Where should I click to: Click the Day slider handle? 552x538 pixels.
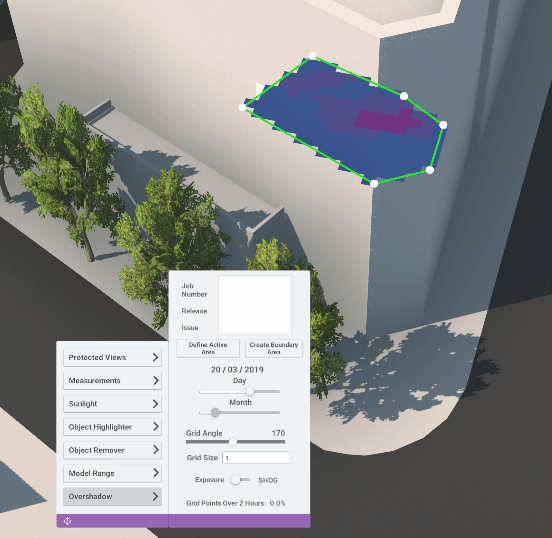[x=250, y=391]
